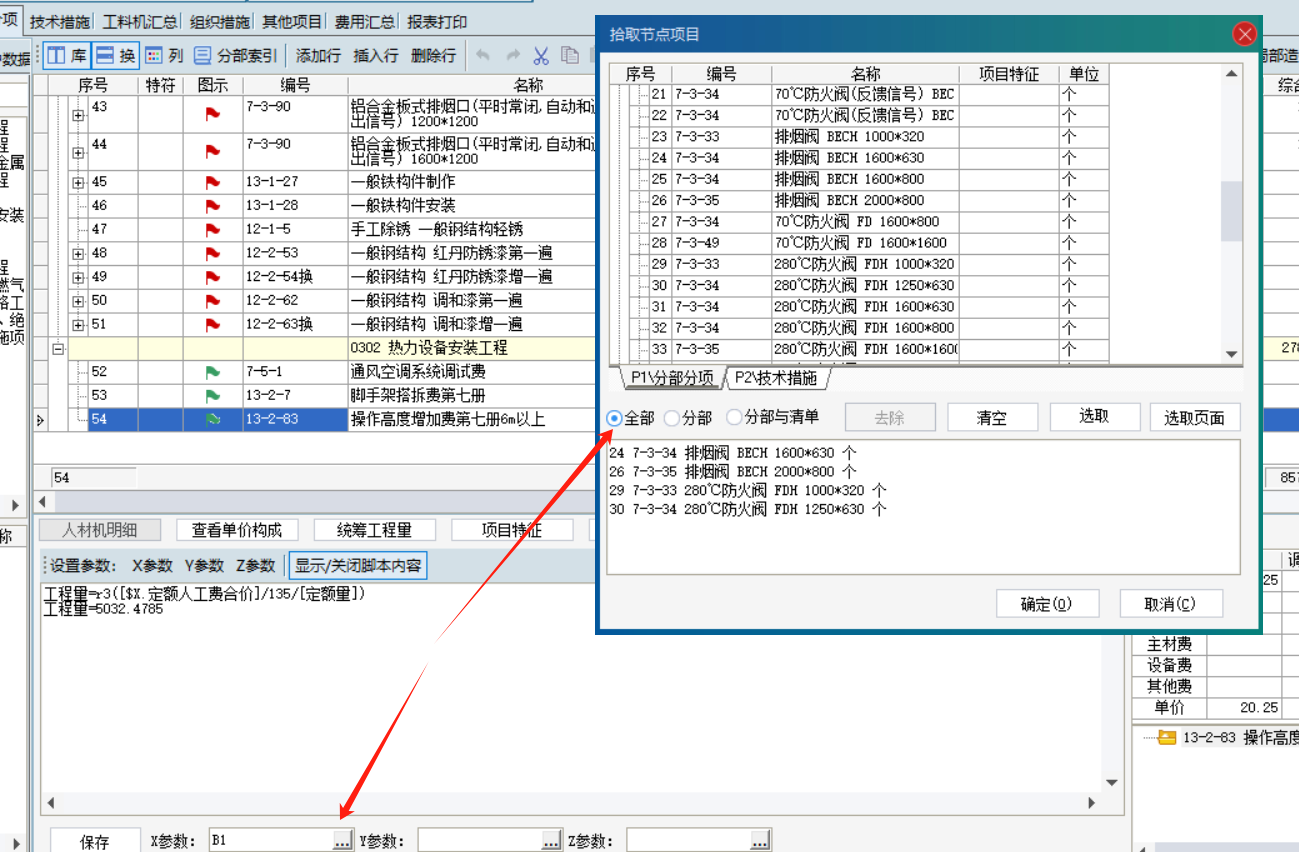Switch to 报表打印 tab

437,21
